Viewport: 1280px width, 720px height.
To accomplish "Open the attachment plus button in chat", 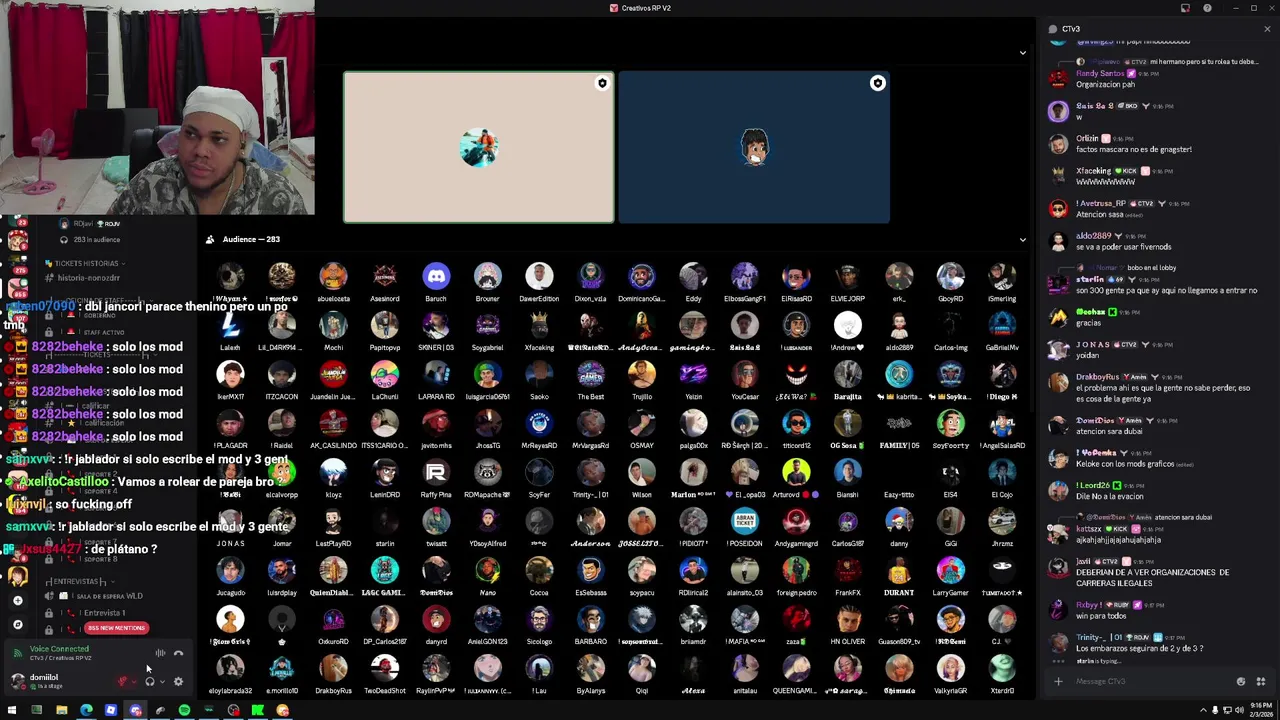I will coord(1058,682).
